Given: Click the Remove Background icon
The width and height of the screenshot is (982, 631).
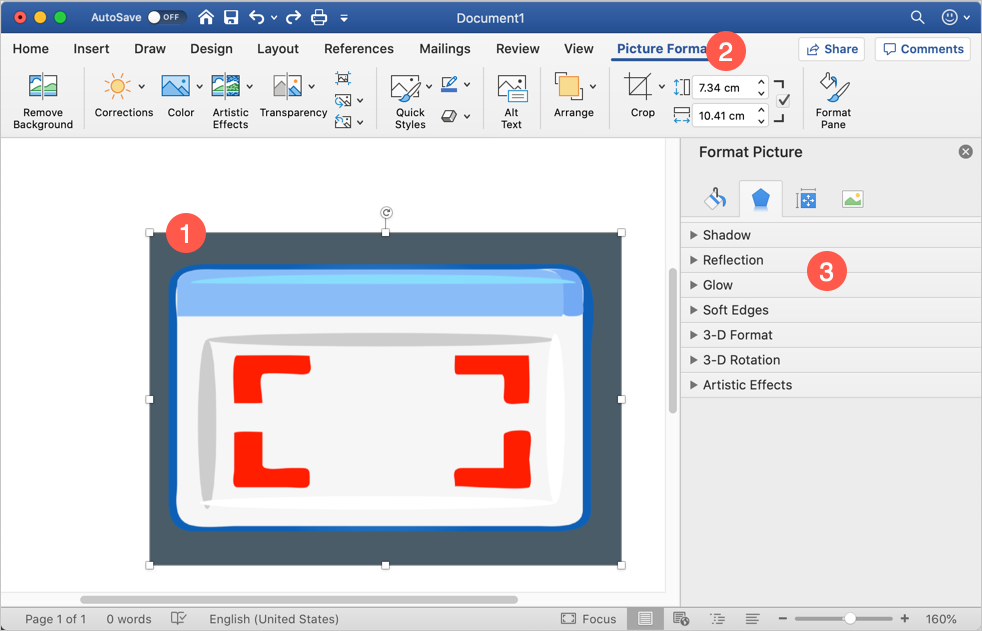Looking at the screenshot, I should 43,87.
